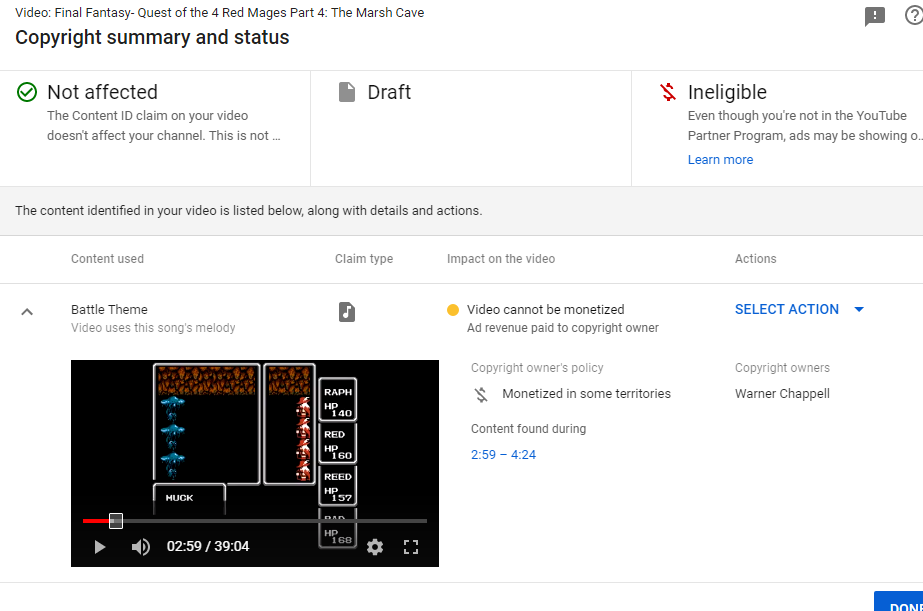923x611 pixels.
Task: Click the red Ineligible dollar icon
Action: click(x=668, y=92)
